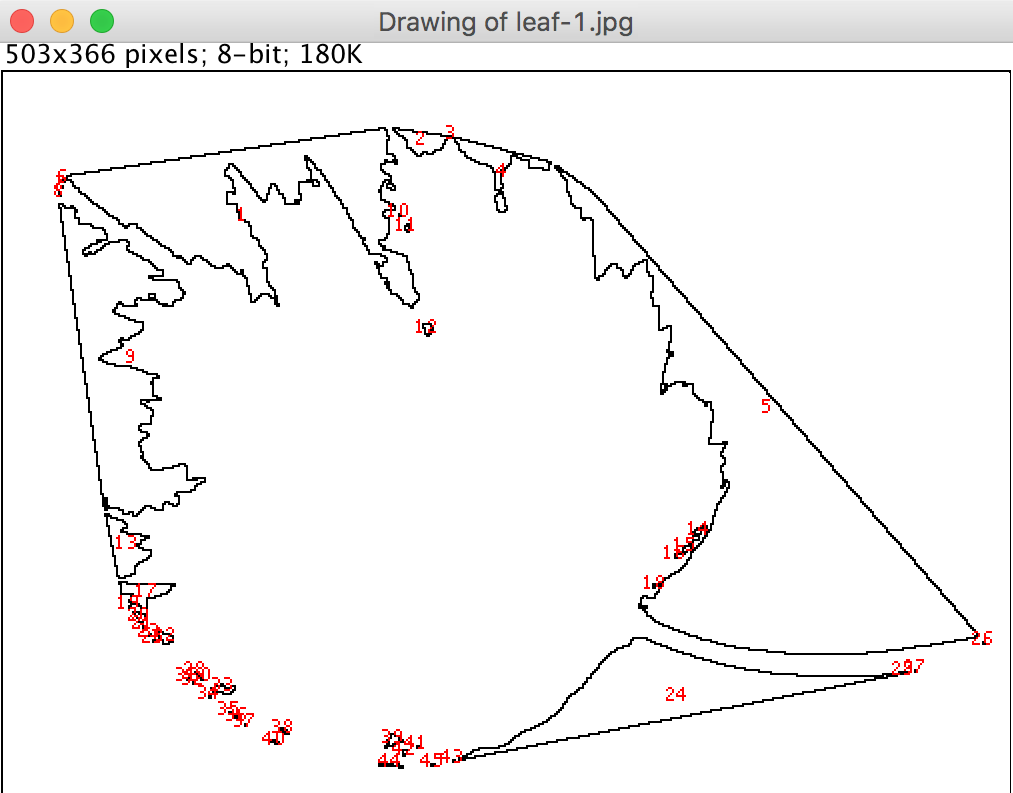This screenshot has height=793, width=1013.
Task: Minimize the drawing window with yellow button
Action: click(61, 20)
